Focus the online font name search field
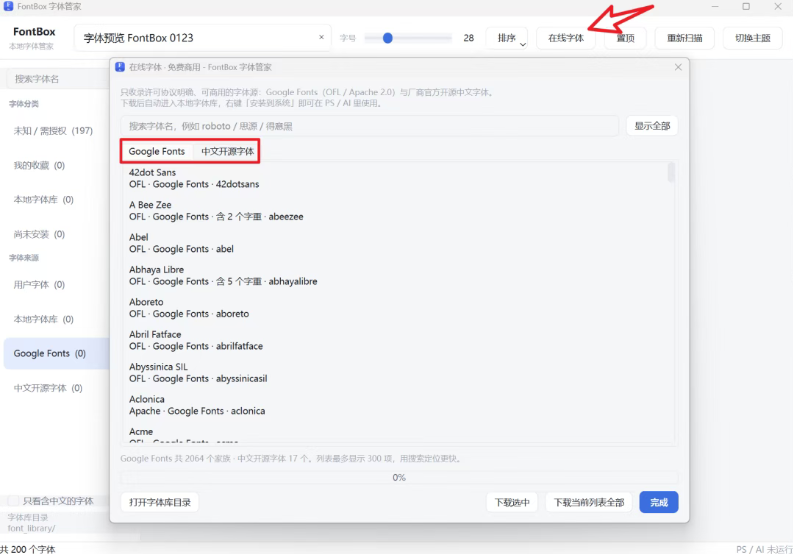Image resolution: width=793 pixels, height=554 pixels. [x=370, y=126]
